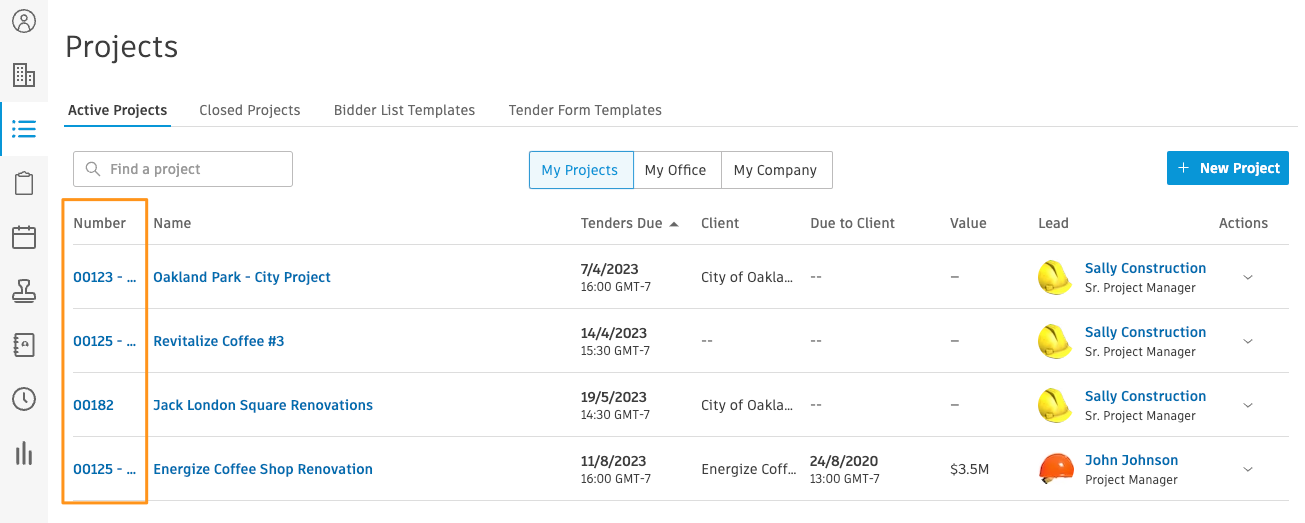
Task: Open the company building icon in sidebar
Action: [24, 75]
